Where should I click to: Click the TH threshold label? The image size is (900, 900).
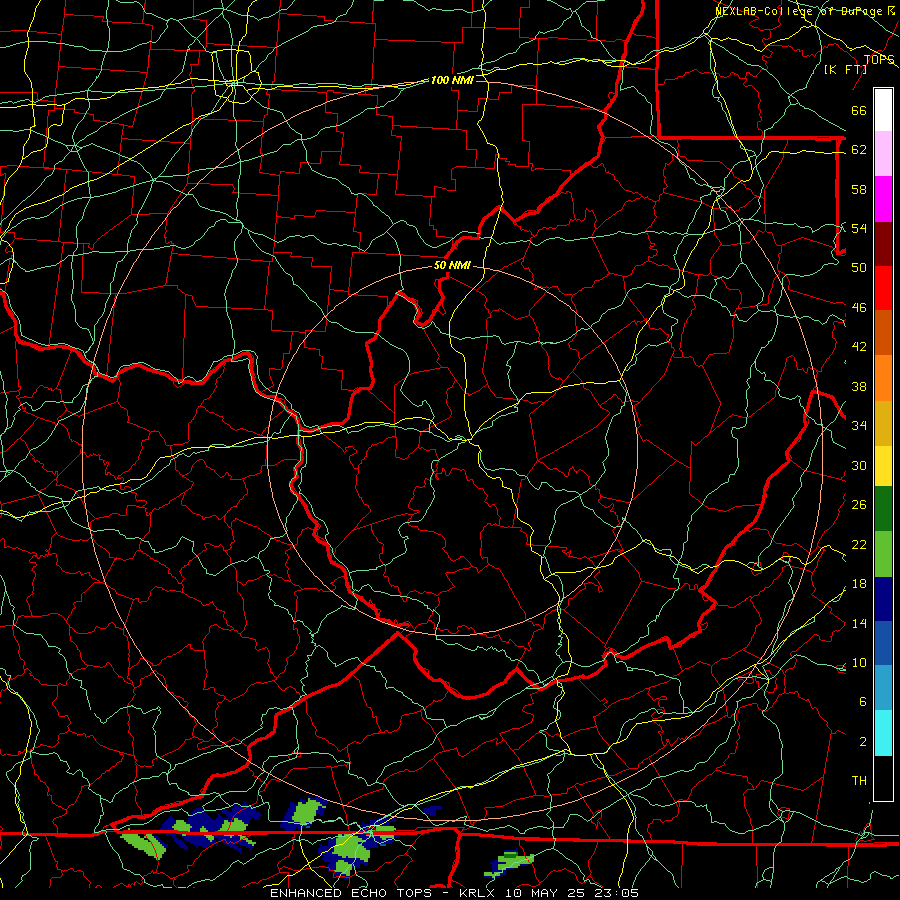coord(859,781)
